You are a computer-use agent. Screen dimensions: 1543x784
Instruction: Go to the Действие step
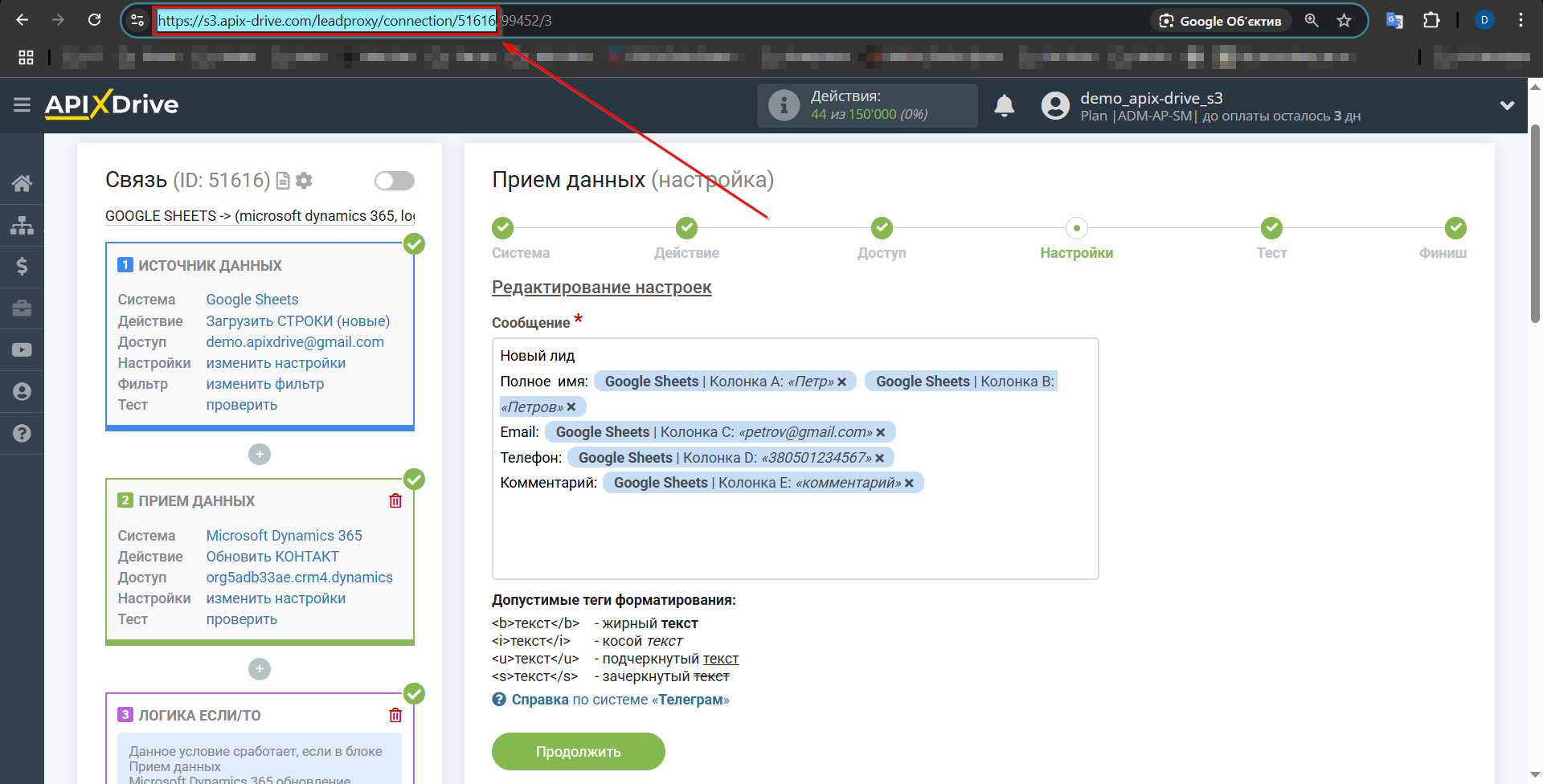pyautogui.click(x=686, y=239)
